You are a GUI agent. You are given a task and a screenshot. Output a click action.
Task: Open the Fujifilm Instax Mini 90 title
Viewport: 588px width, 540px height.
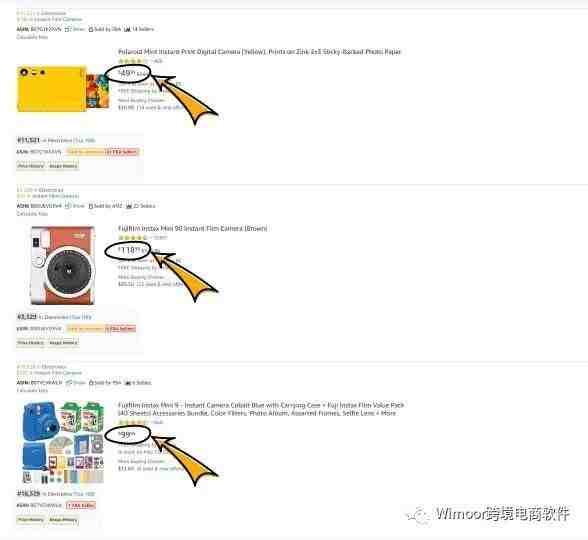tap(192, 228)
